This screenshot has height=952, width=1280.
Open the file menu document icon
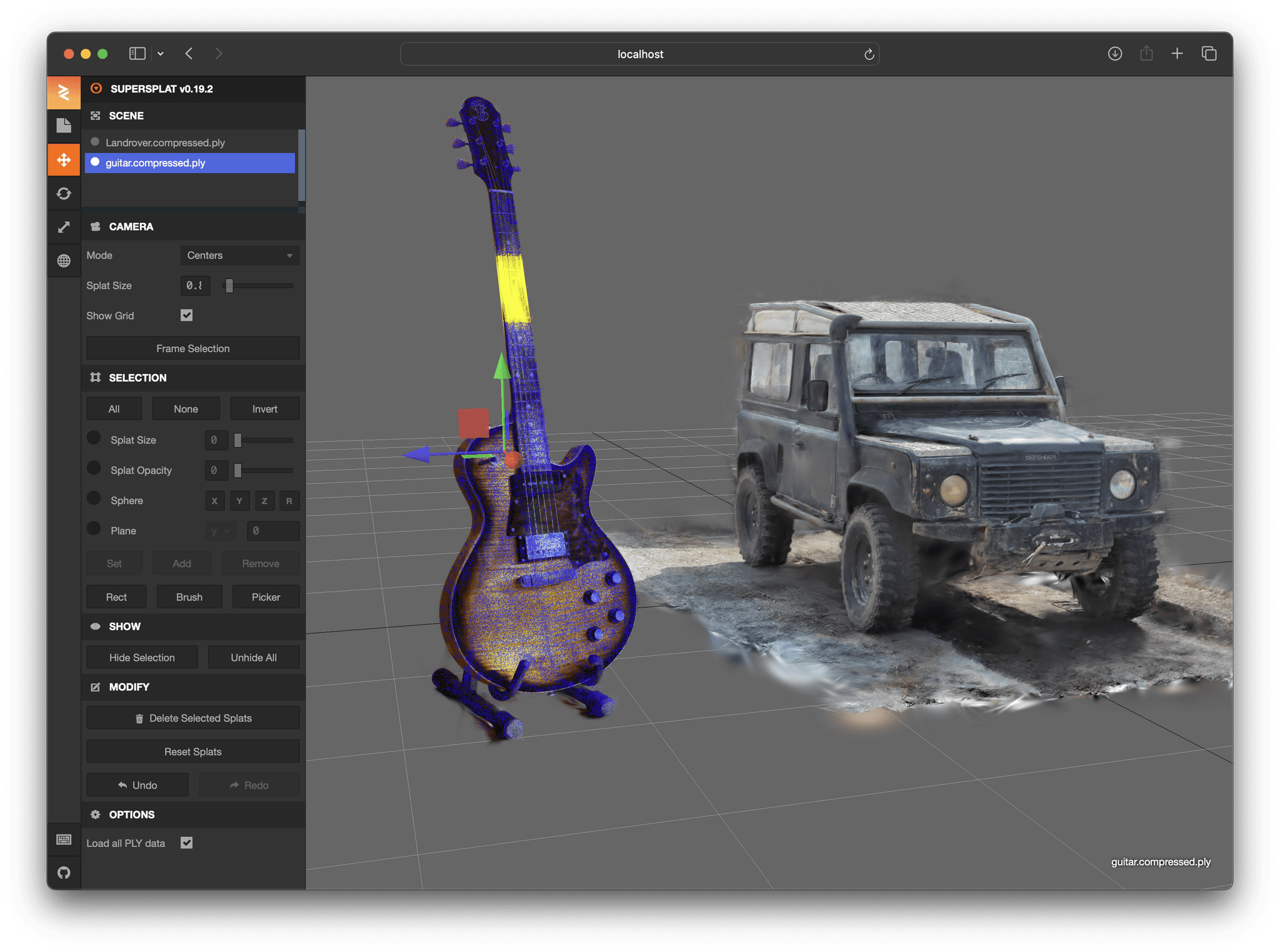64,126
